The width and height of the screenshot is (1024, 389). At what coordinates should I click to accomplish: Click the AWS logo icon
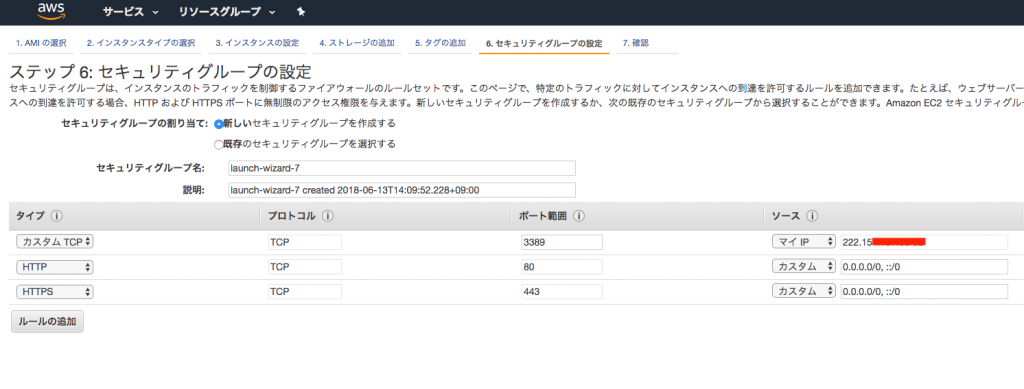point(50,11)
